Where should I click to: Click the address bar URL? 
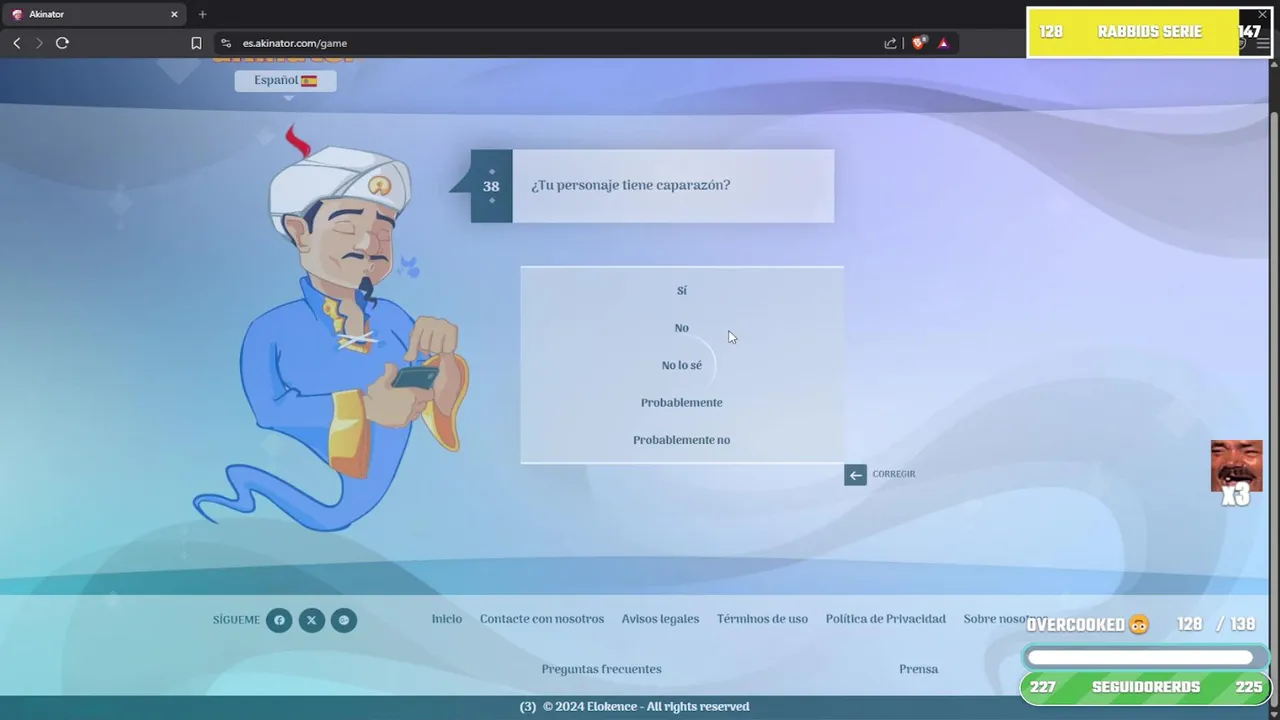[295, 43]
